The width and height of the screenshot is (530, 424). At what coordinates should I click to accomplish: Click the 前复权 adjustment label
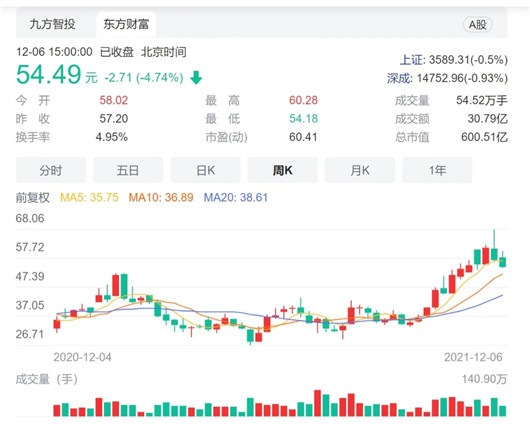(x=33, y=197)
